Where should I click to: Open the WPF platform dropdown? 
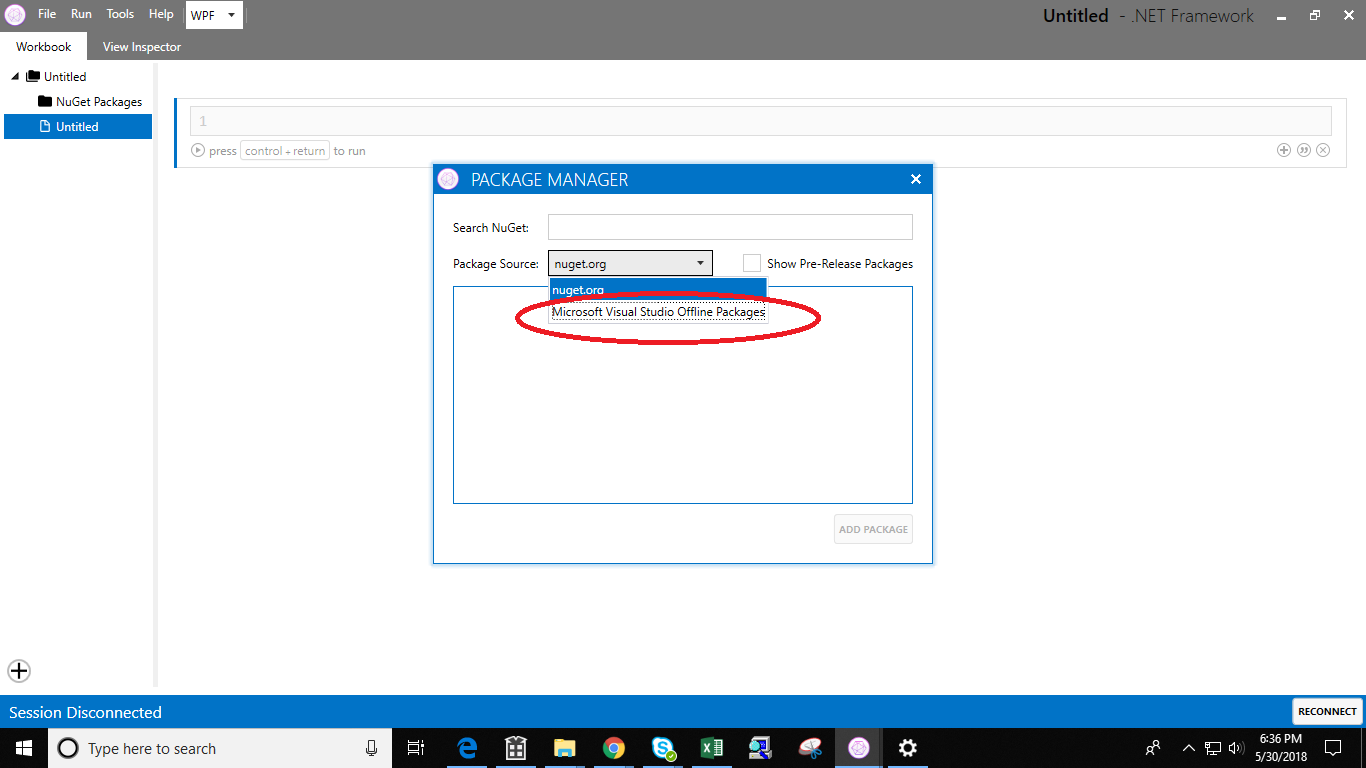pyautogui.click(x=214, y=15)
